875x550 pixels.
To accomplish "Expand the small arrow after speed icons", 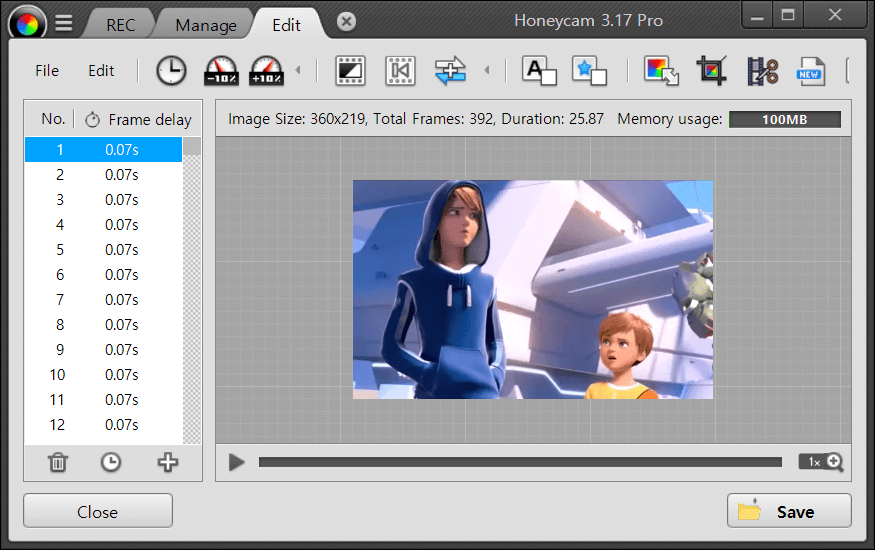I will [297, 70].
